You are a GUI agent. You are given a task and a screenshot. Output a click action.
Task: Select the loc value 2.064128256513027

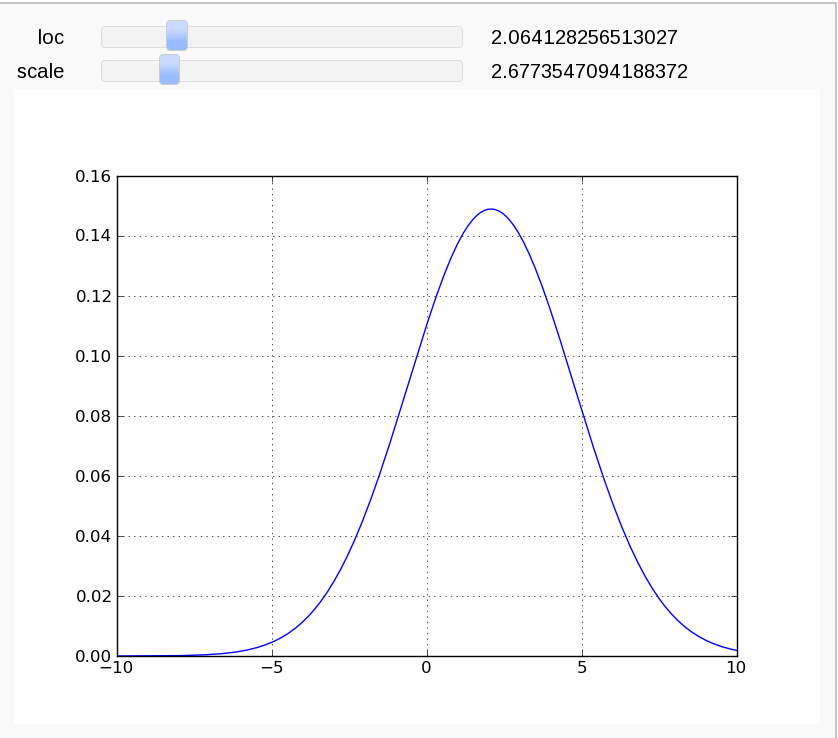point(584,38)
